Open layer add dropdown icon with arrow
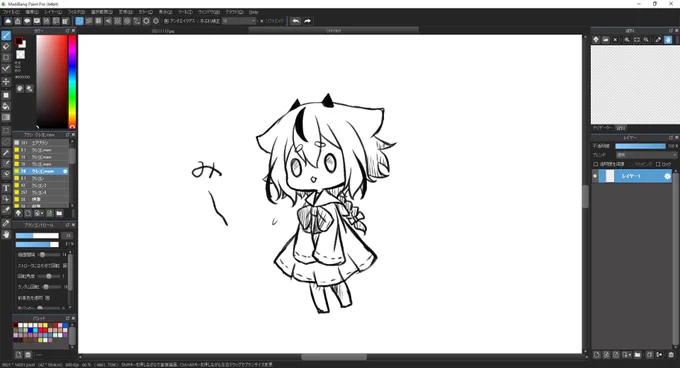This screenshot has width=680, height=368. (627, 355)
